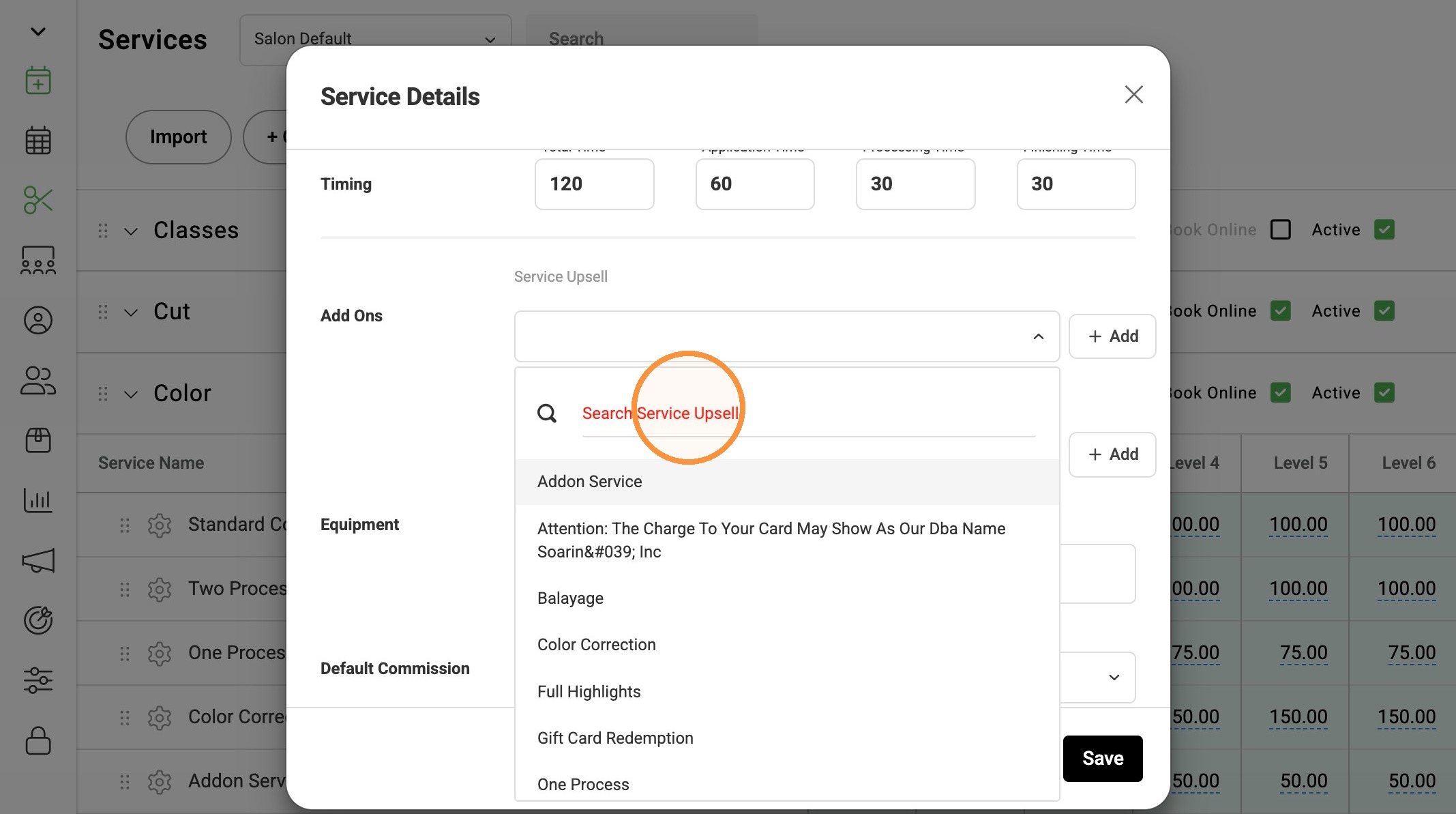The height and width of the screenshot is (814, 1456).
Task: Close the Service Details dialog
Action: point(1133,94)
